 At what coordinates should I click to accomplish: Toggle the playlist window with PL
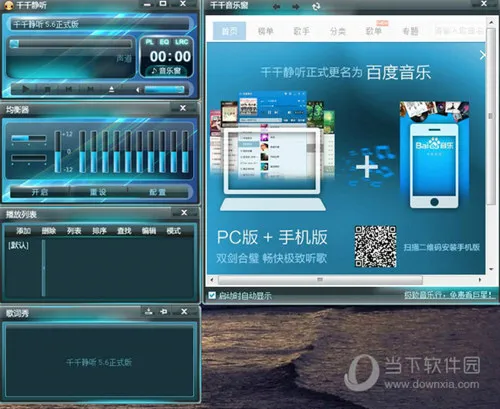[149, 42]
